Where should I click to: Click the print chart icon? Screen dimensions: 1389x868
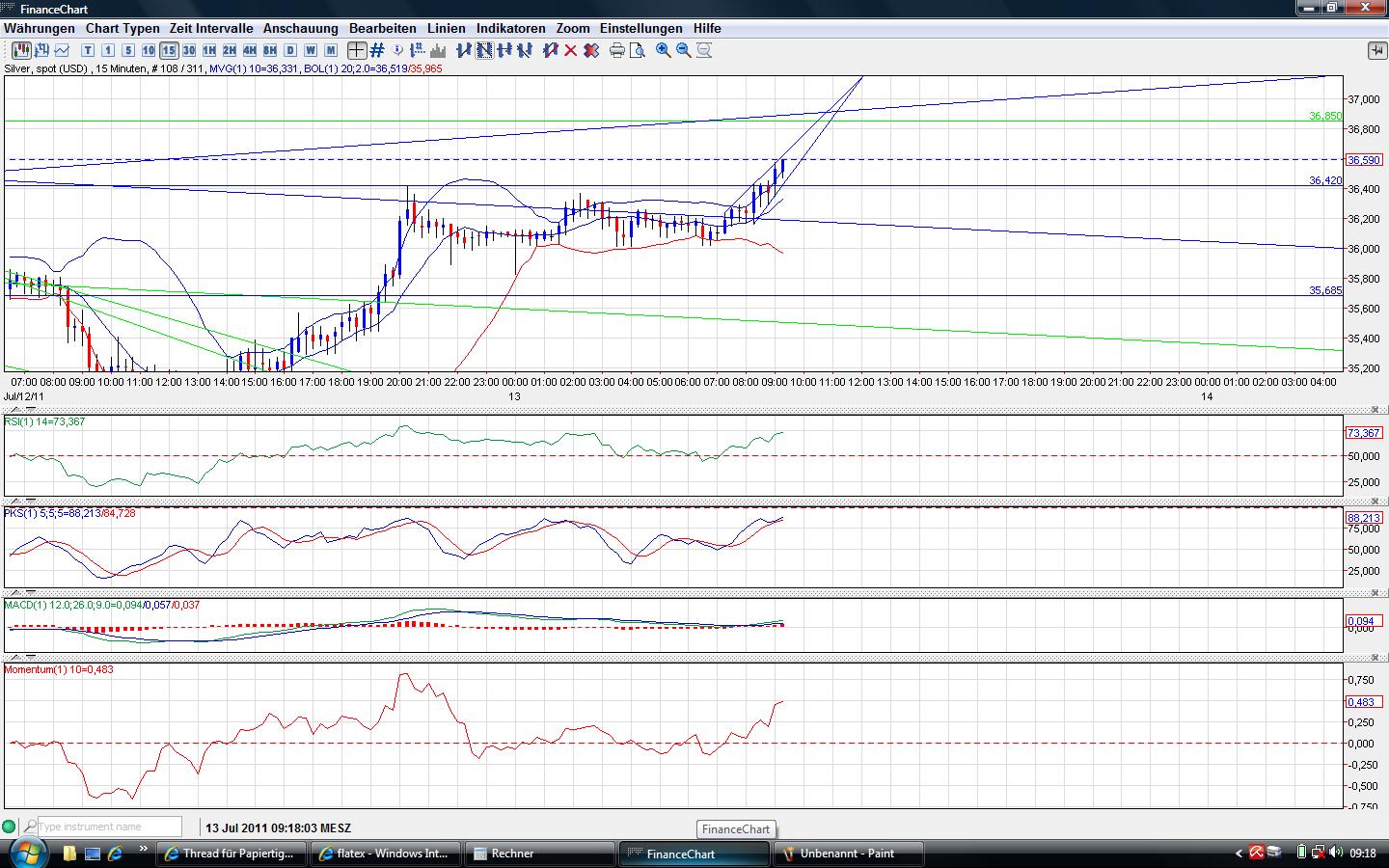[616, 50]
